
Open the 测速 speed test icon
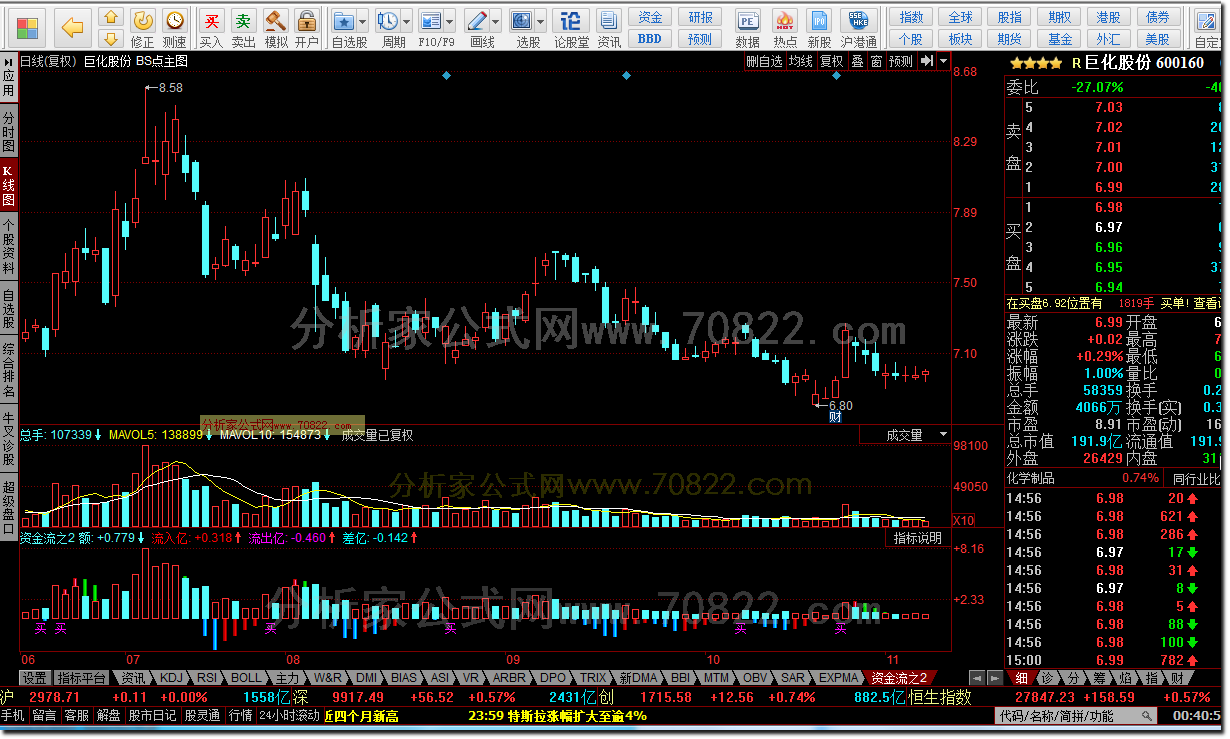pos(174,27)
